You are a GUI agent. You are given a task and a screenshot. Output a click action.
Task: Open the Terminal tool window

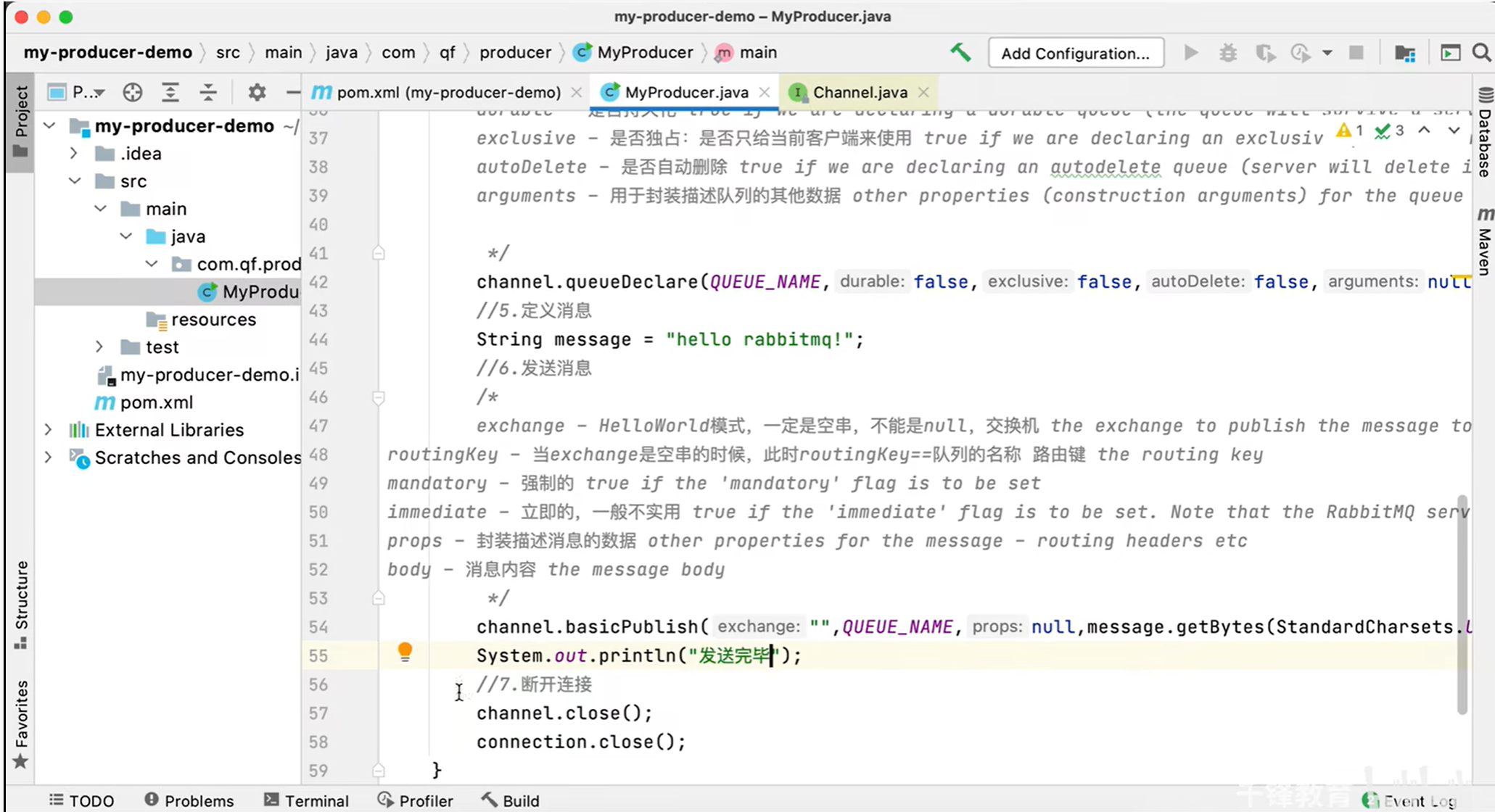pos(307,800)
